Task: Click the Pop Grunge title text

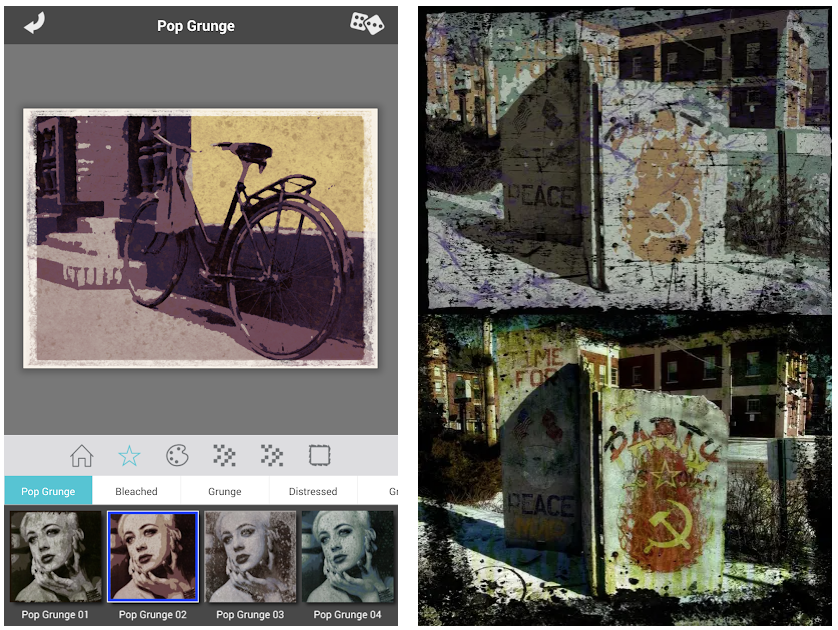Action: [196, 26]
